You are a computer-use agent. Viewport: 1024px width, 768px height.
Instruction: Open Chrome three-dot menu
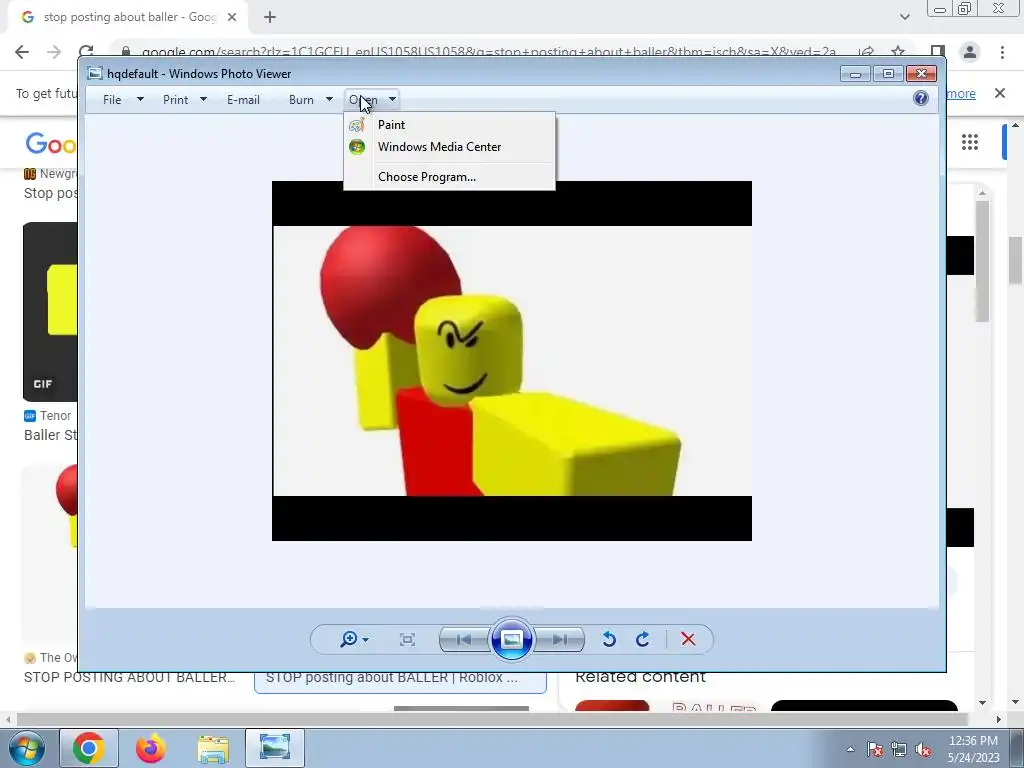point(1002,52)
